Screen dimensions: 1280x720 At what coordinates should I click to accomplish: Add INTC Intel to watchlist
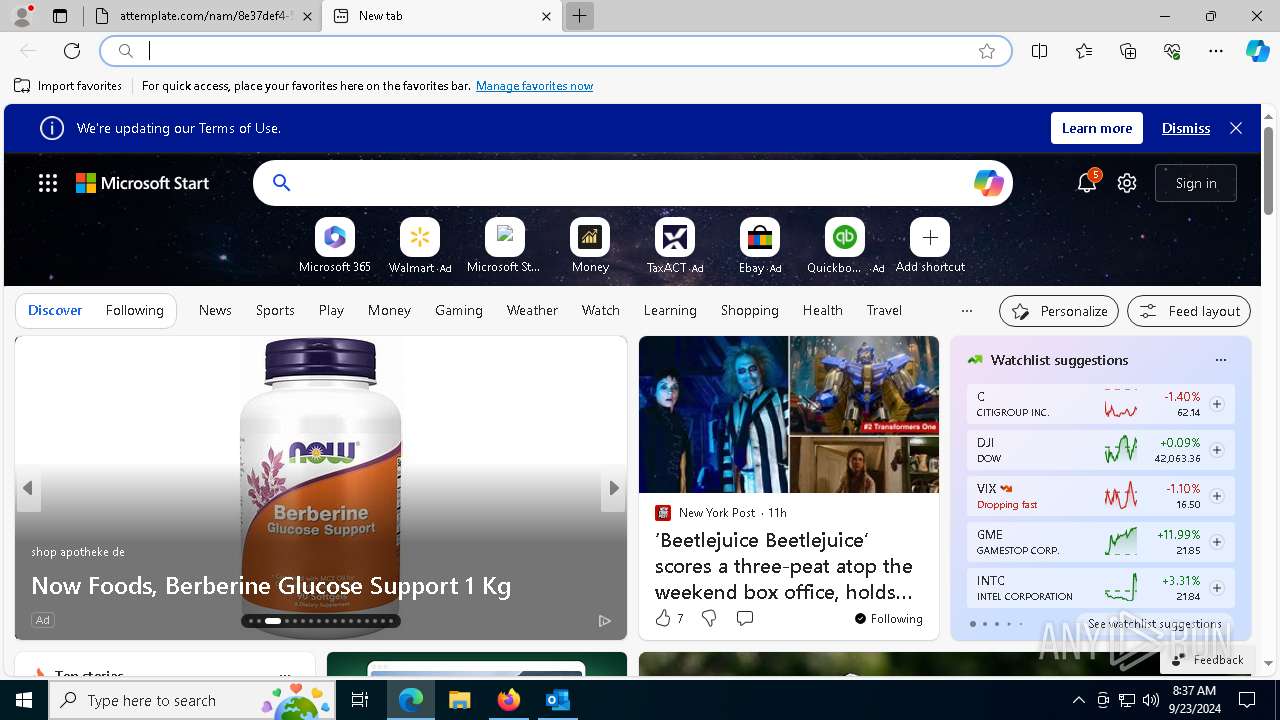coord(1217,588)
